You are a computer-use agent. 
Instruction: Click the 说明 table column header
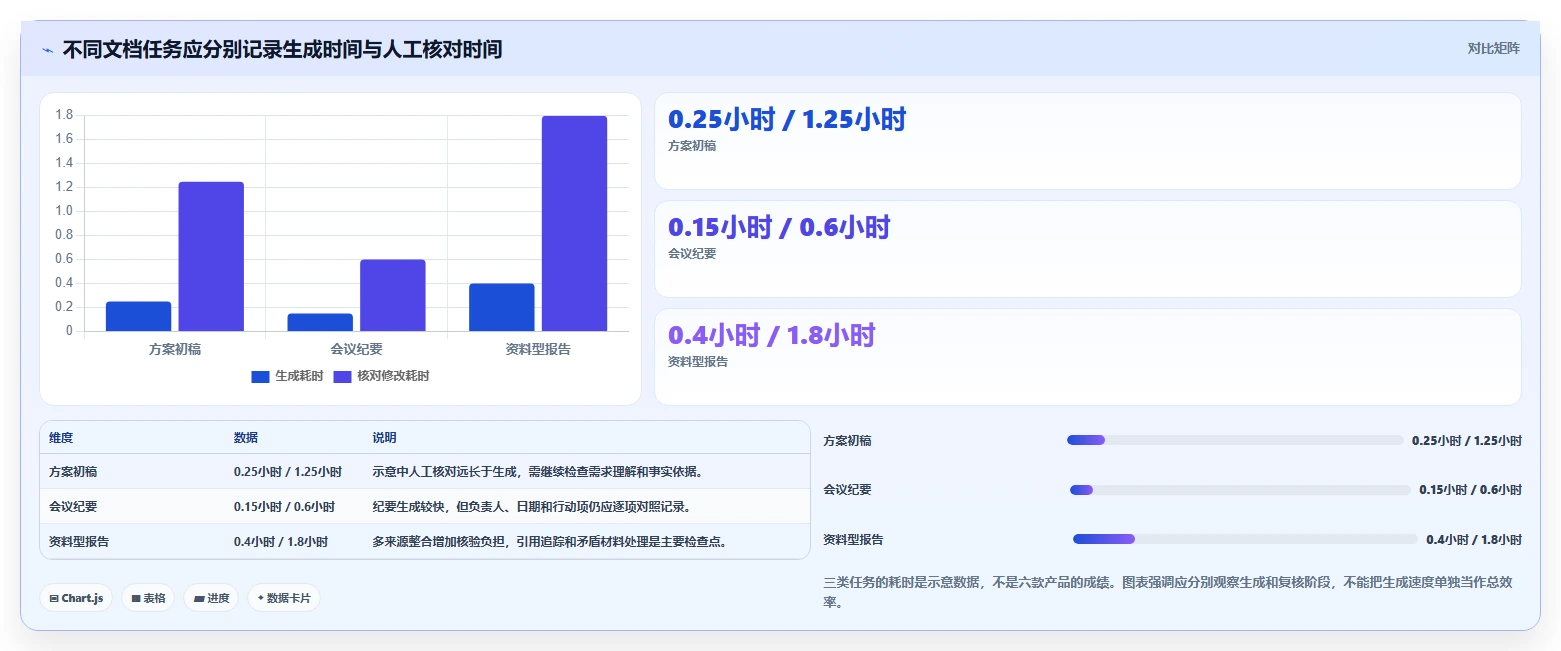click(x=384, y=438)
